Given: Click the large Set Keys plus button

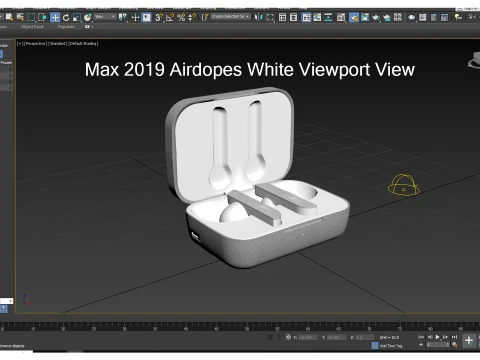Looking at the screenshot, I should click(469, 341).
